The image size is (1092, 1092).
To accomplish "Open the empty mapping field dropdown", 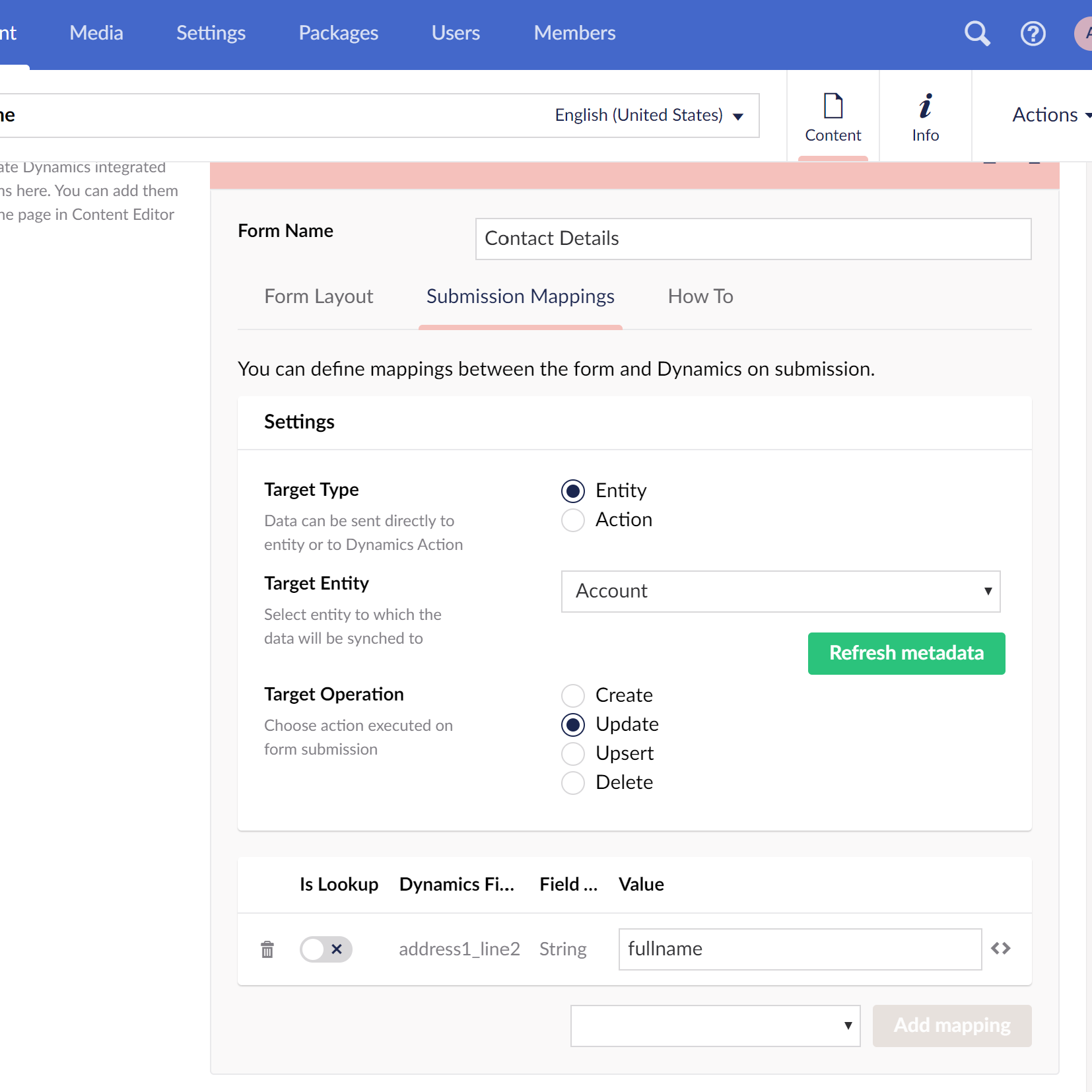I will point(715,1026).
